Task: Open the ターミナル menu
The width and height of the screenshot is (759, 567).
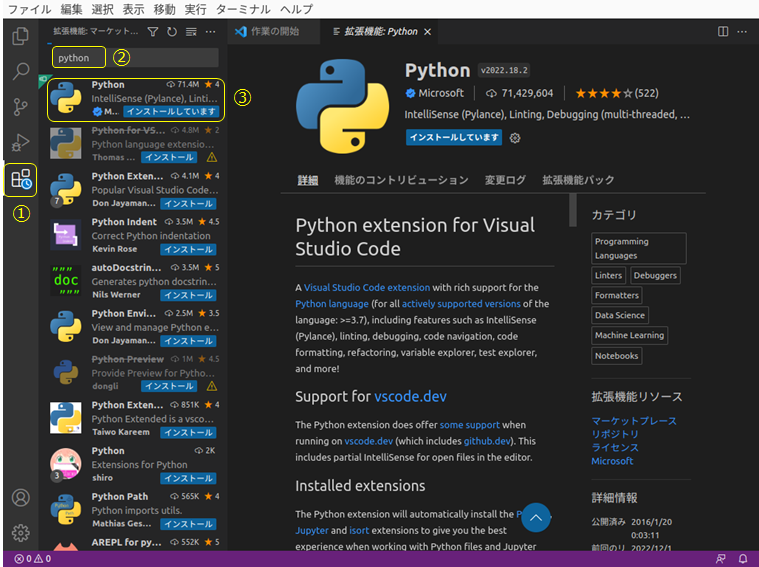Action: click(243, 8)
